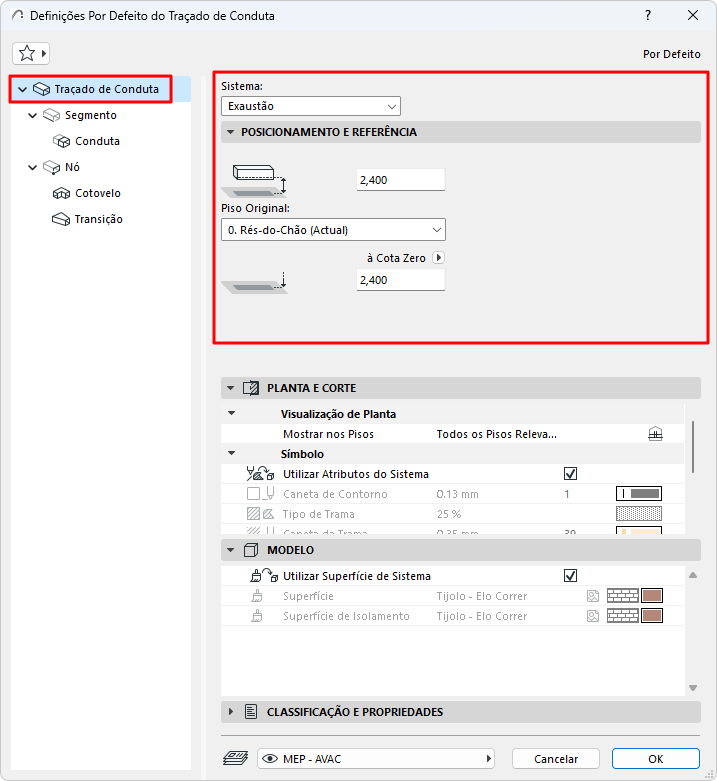Click Classificação e Propriedades list icon
The image size is (717, 781).
251,712
